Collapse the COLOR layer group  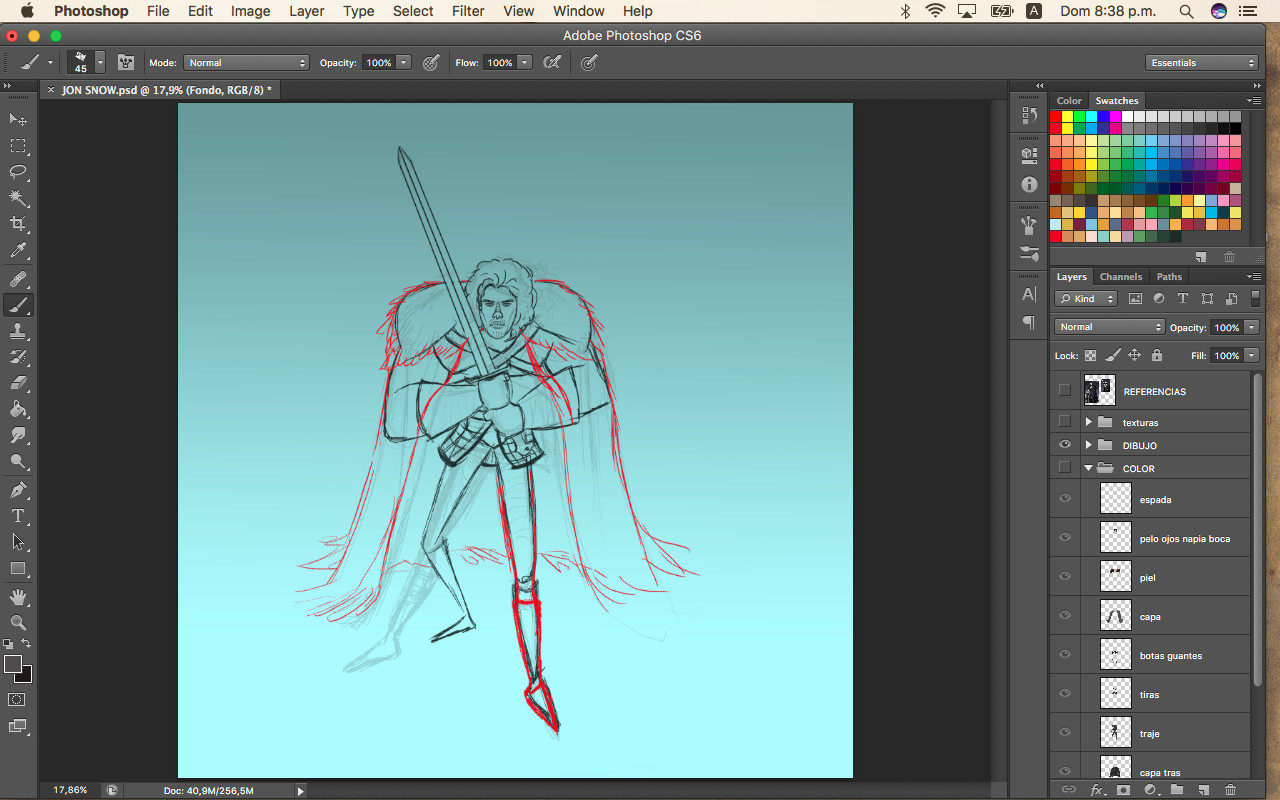click(x=1088, y=468)
